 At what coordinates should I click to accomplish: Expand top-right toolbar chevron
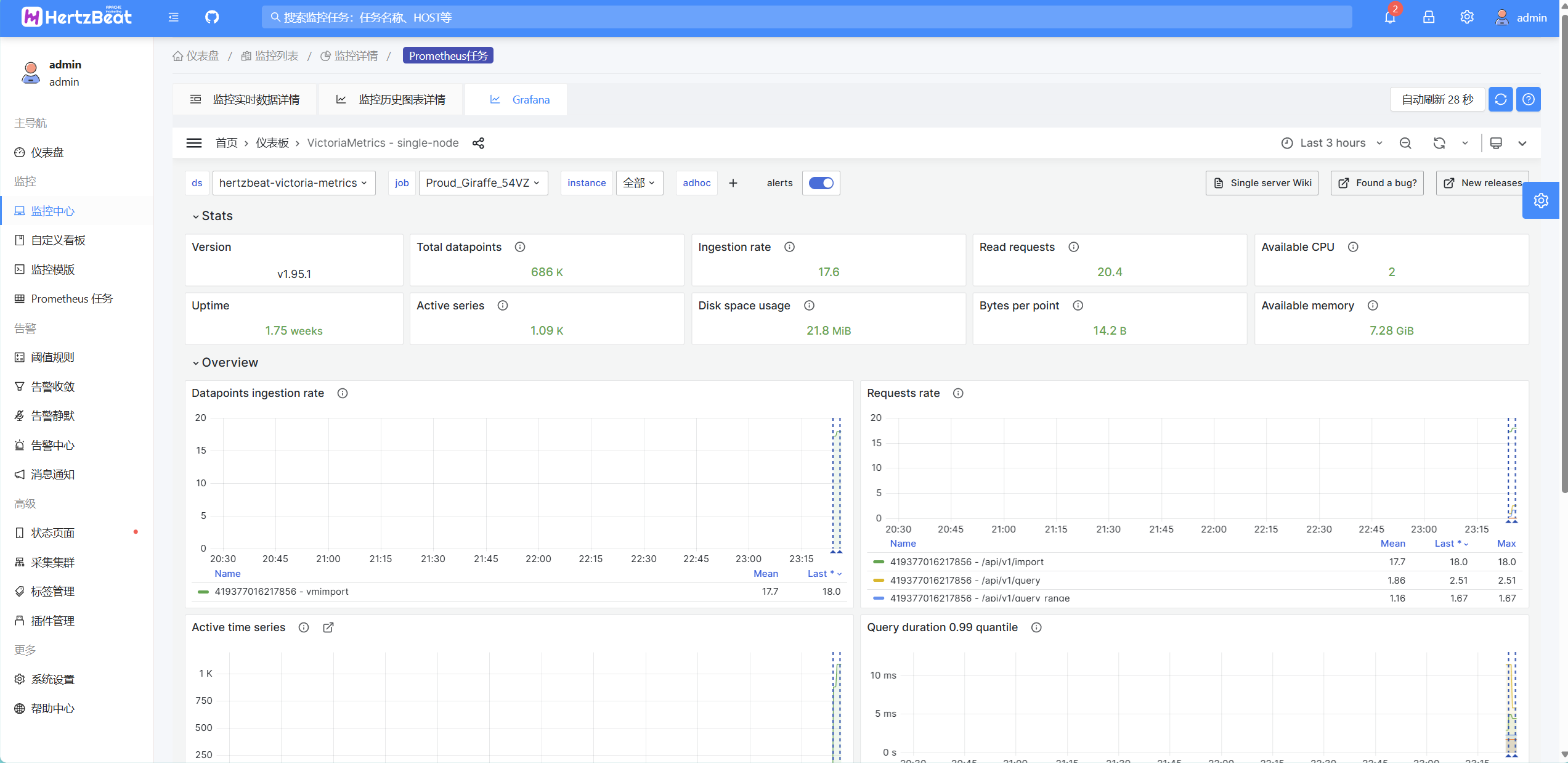[x=1522, y=144]
